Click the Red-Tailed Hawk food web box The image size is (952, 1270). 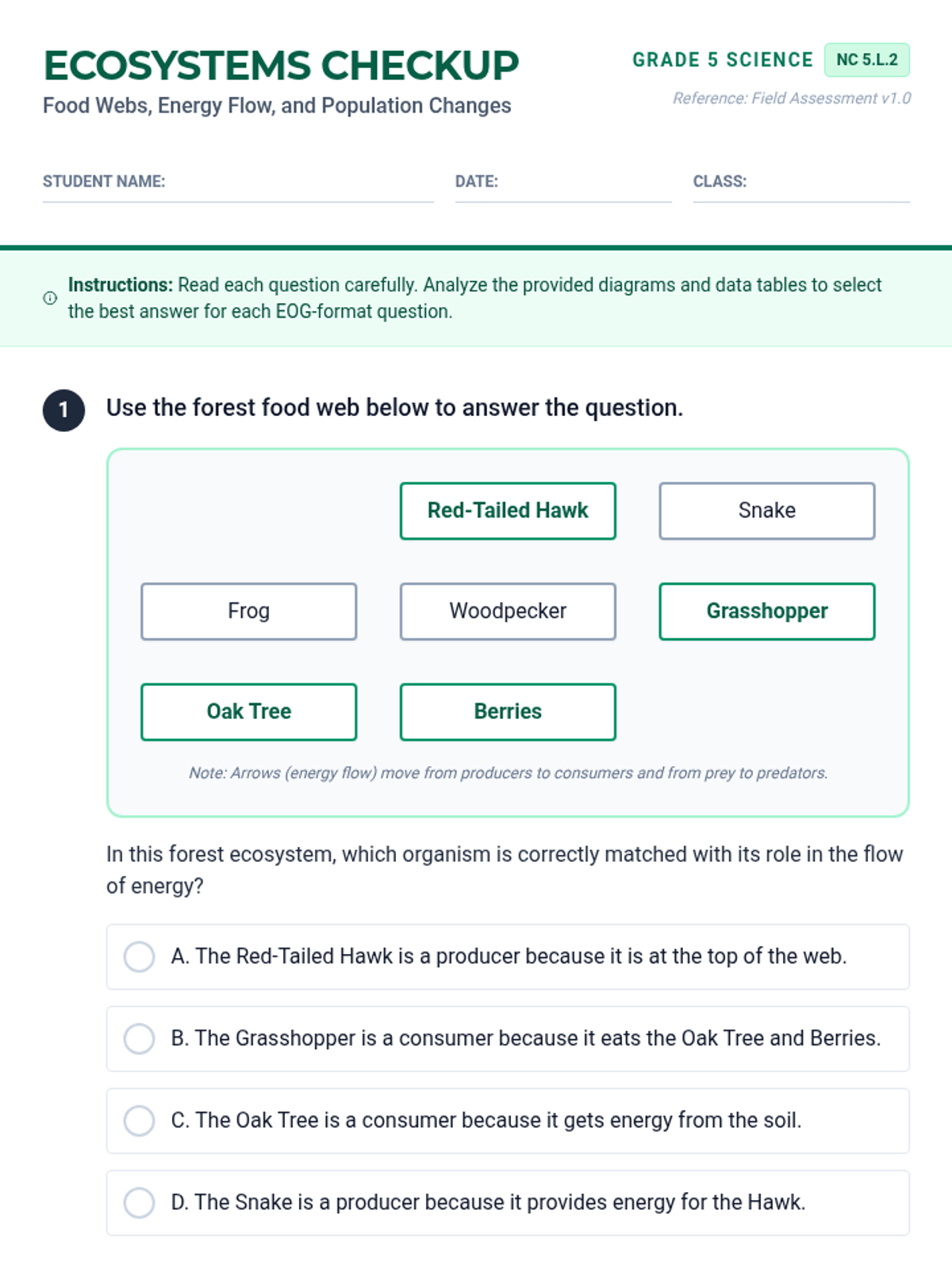tap(508, 511)
